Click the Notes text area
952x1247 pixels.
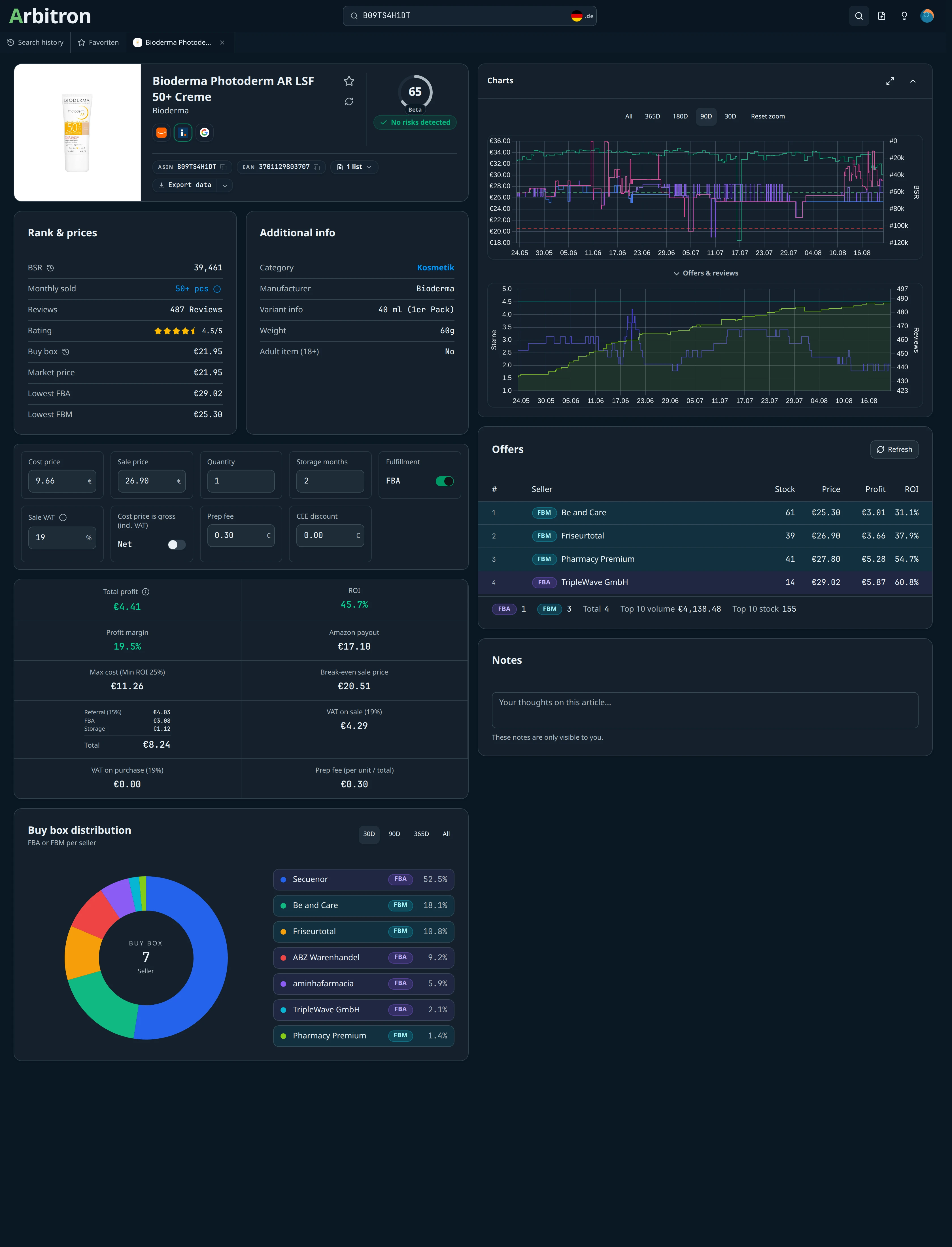click(705, 710)
